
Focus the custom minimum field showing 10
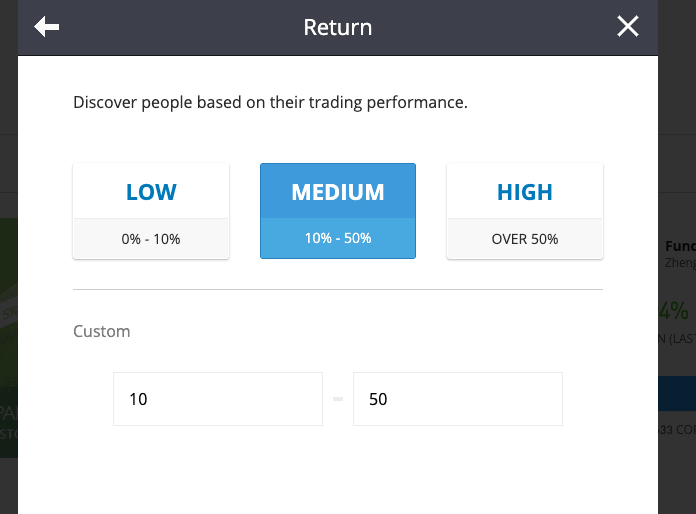tap(217, 399)
